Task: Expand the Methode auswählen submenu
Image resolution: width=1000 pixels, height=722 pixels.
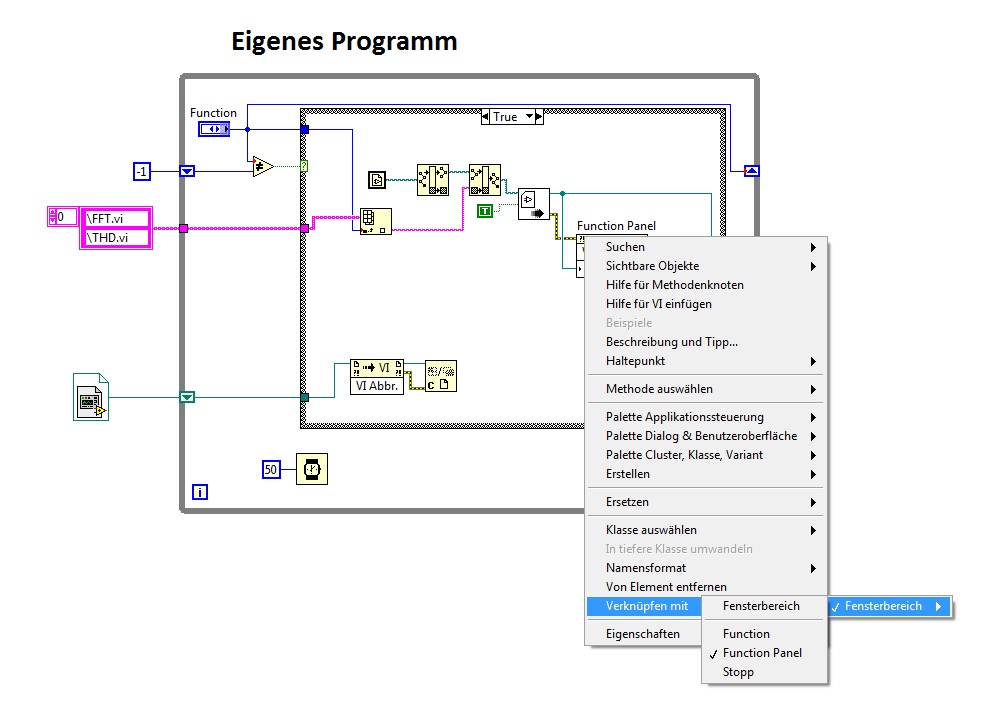Action: pyautogui.click(x=706, y=389)
